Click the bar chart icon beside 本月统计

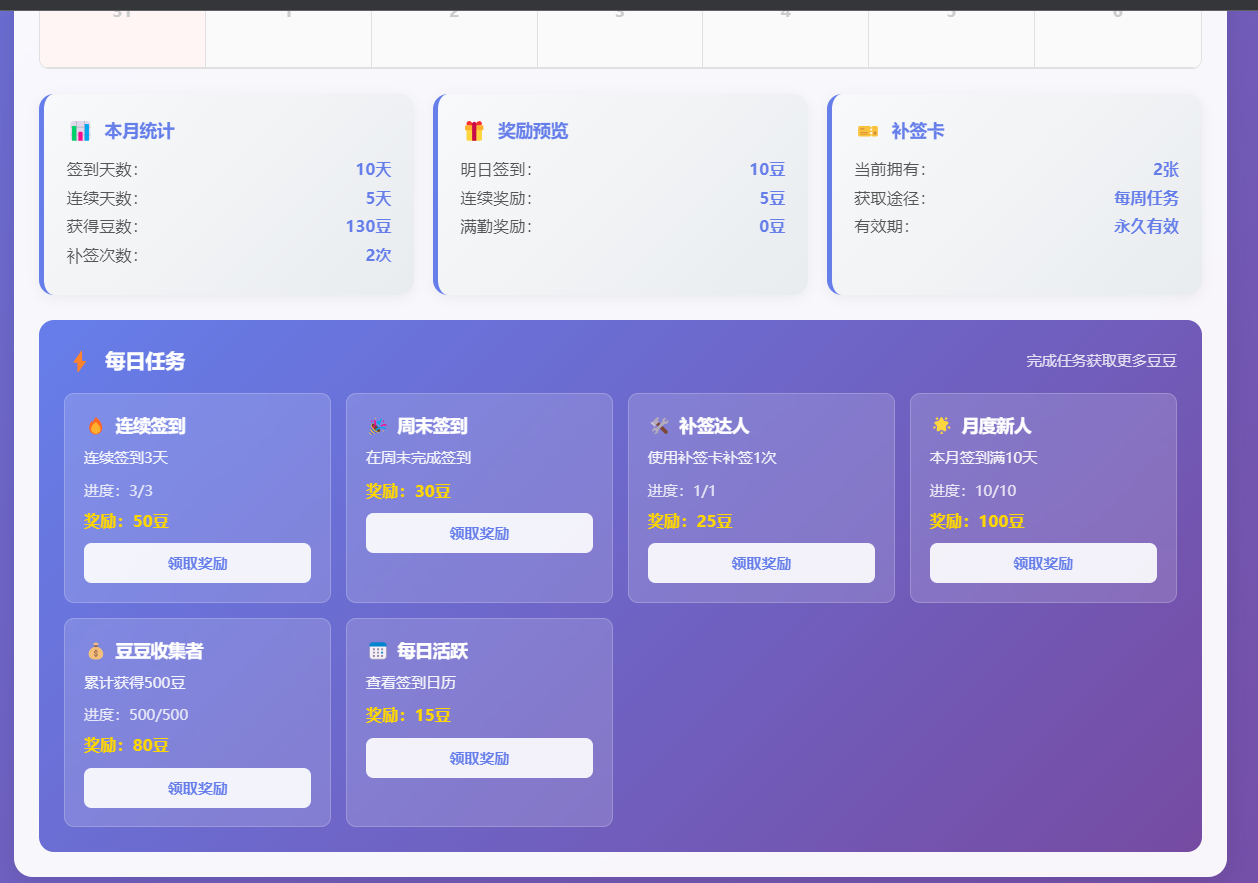pyautogui.click(x=80, y=131)
